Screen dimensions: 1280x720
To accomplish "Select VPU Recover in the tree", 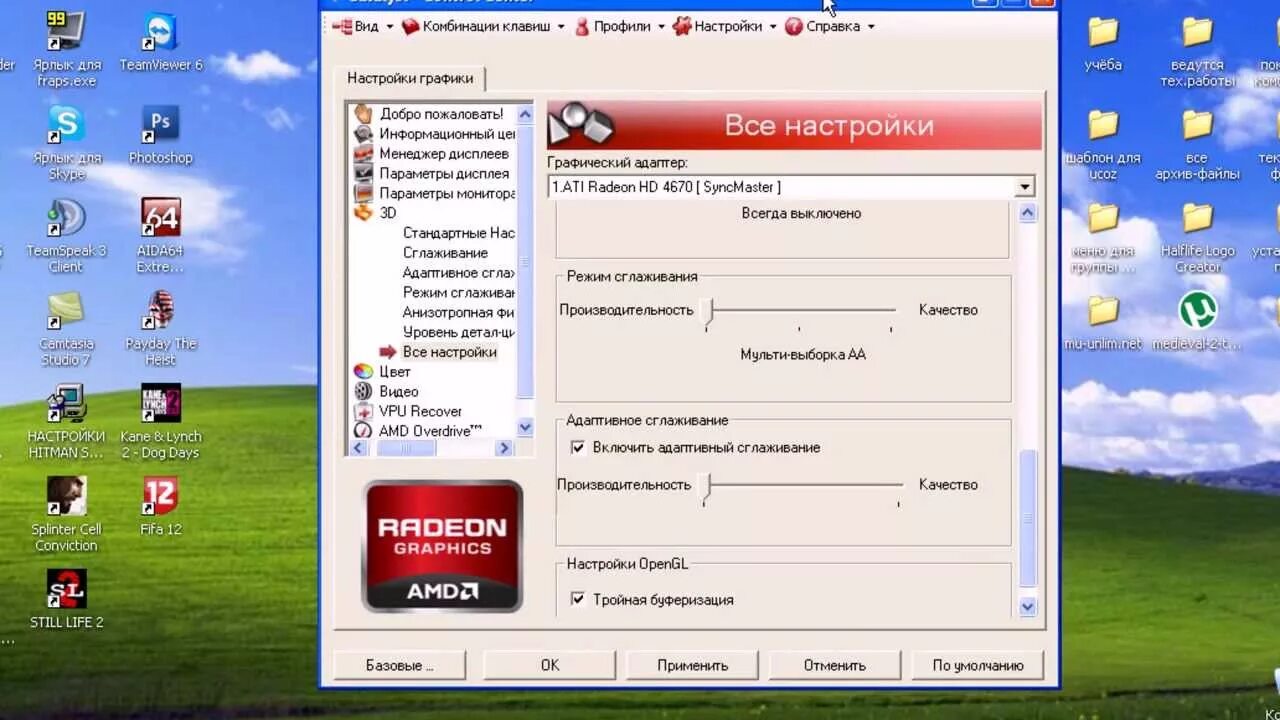I will tap(420, 411).
